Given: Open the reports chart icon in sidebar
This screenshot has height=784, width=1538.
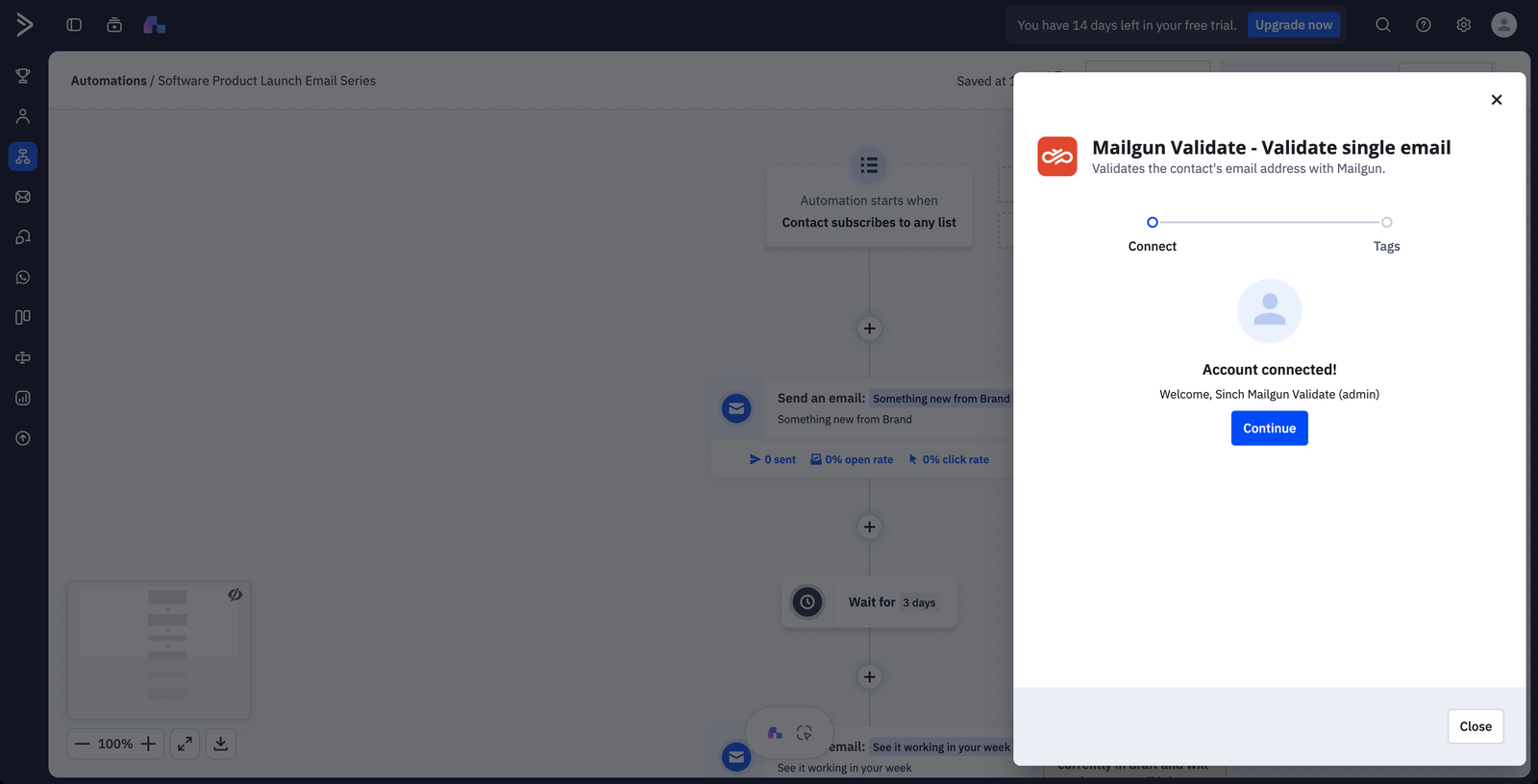Looking at the screenshot, I should (23, 398).
